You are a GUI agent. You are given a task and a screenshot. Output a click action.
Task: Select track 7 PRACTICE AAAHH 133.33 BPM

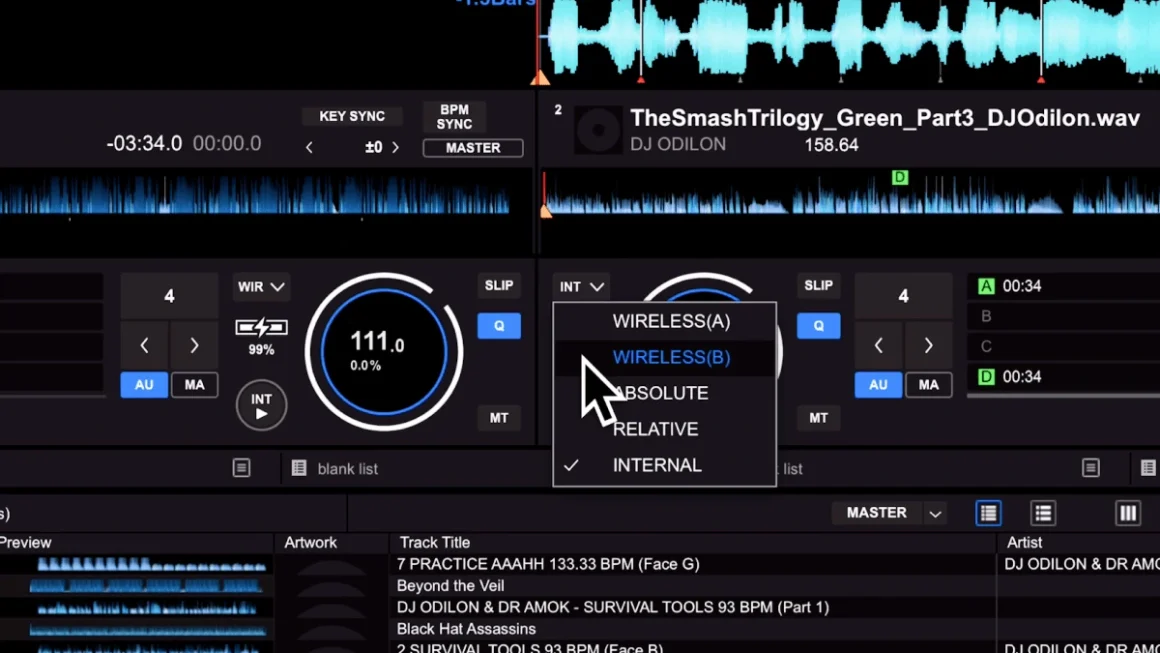[548, 564]
